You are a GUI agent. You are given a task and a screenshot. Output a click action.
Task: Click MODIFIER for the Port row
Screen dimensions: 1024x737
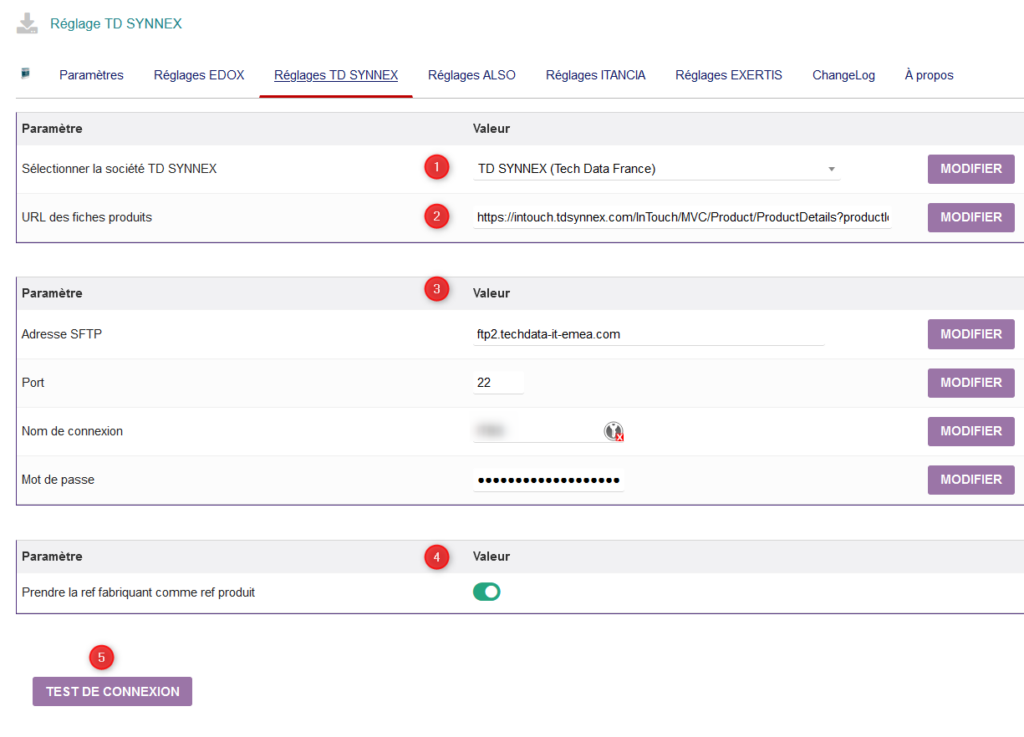click(x=971, y=383)
